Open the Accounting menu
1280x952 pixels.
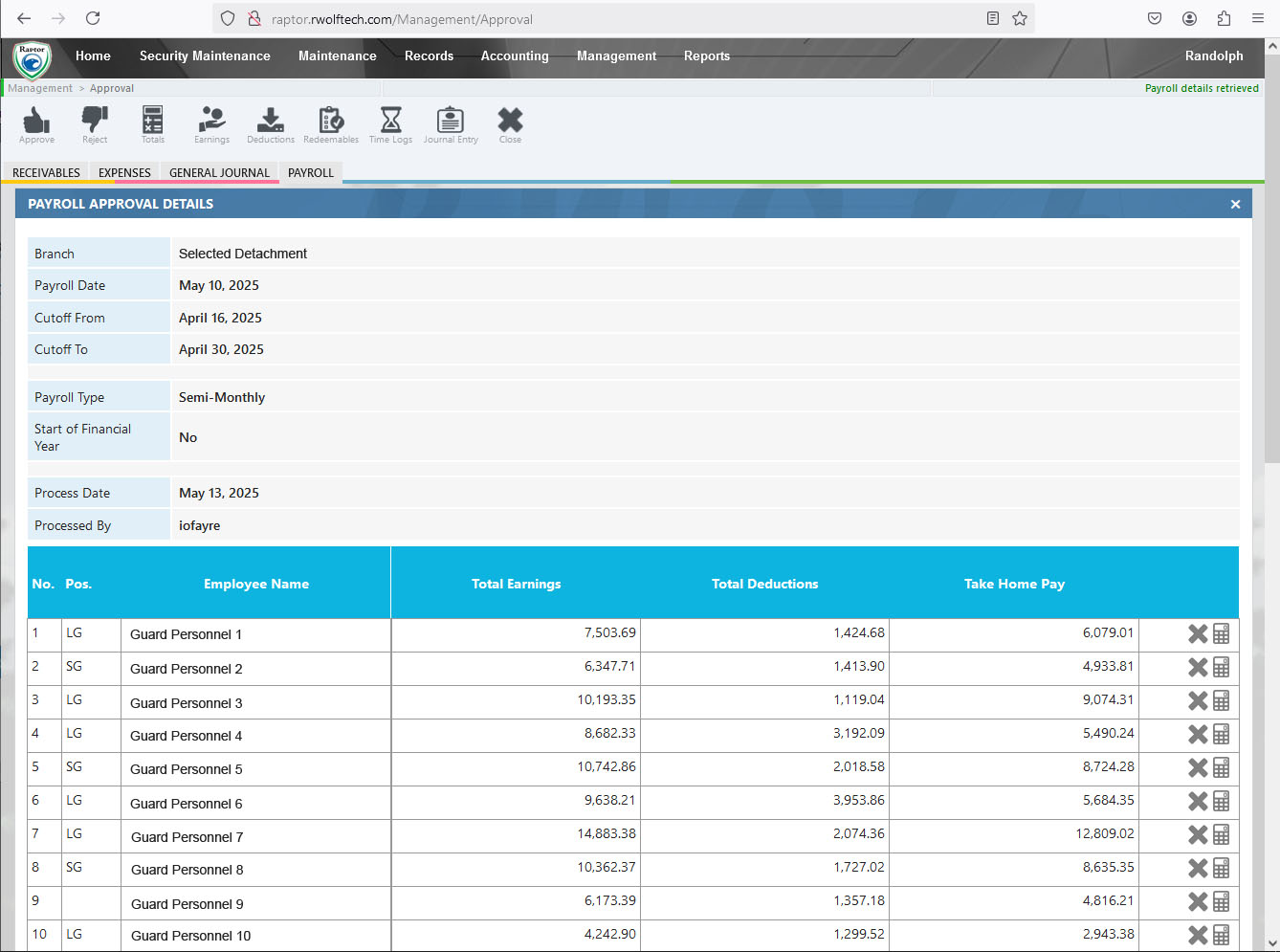coord(515,56)
